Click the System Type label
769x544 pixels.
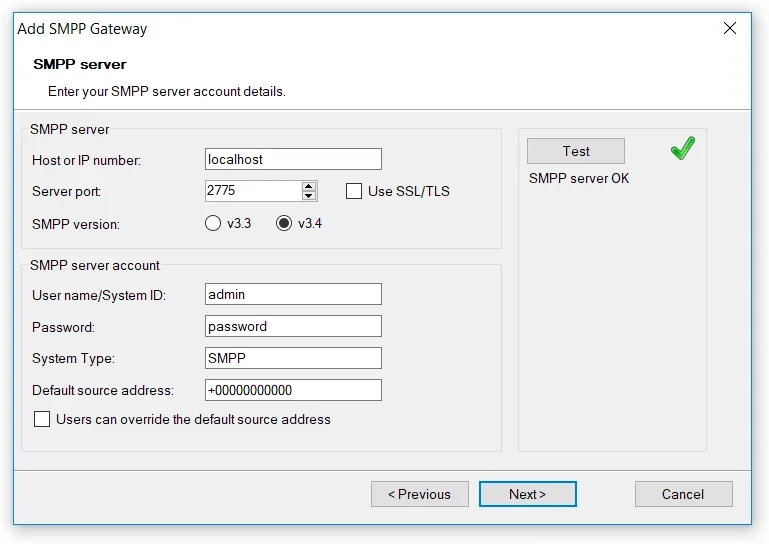73,358
